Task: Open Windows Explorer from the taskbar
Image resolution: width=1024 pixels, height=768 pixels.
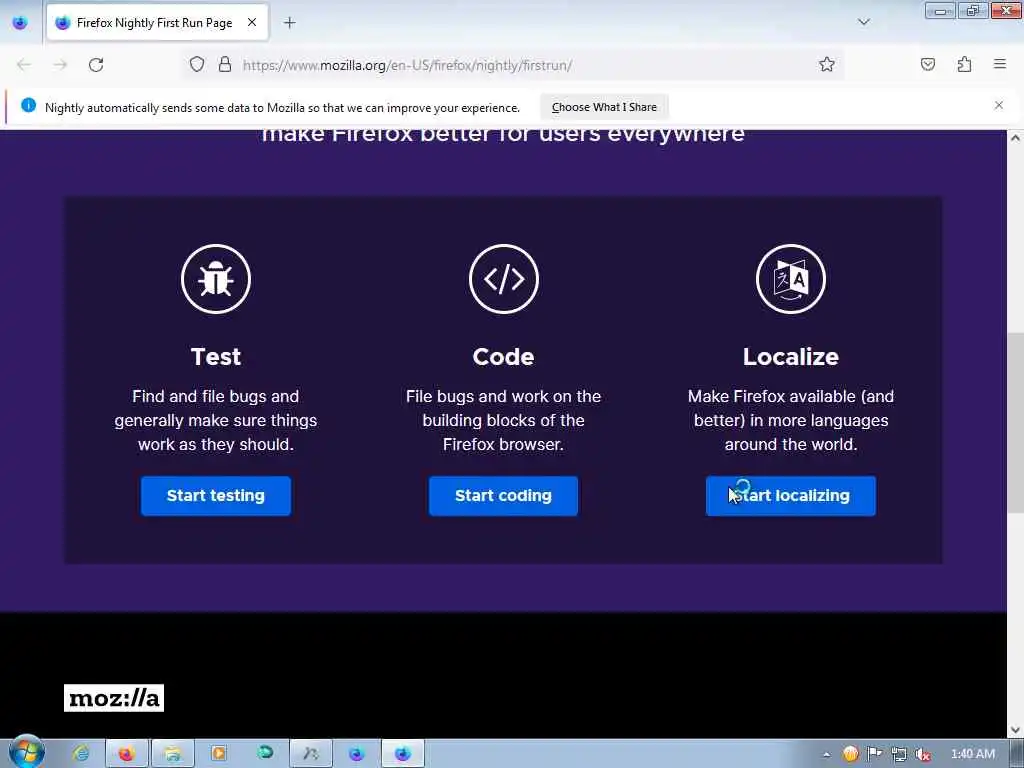Action: click(172, 754)
